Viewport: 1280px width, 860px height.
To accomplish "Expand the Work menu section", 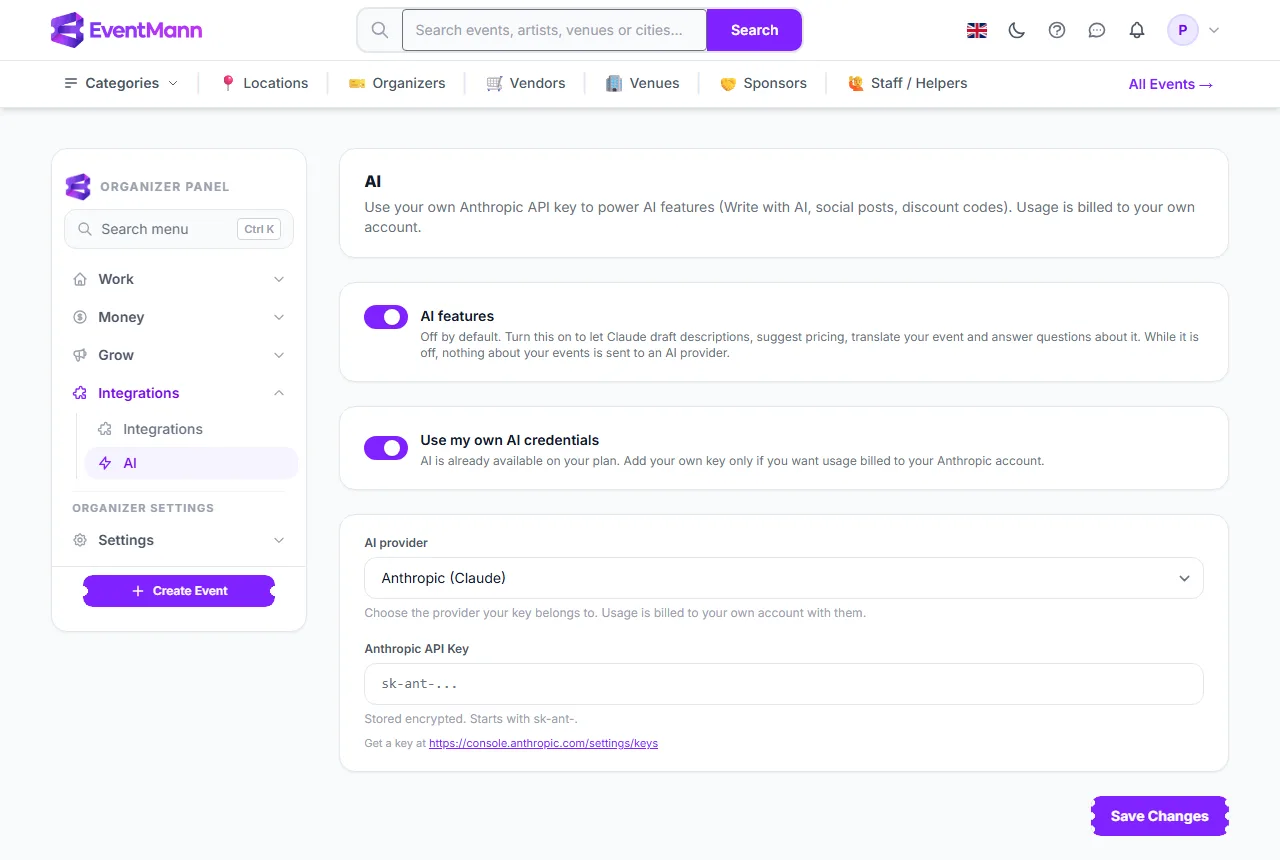I will pos(179,279).
